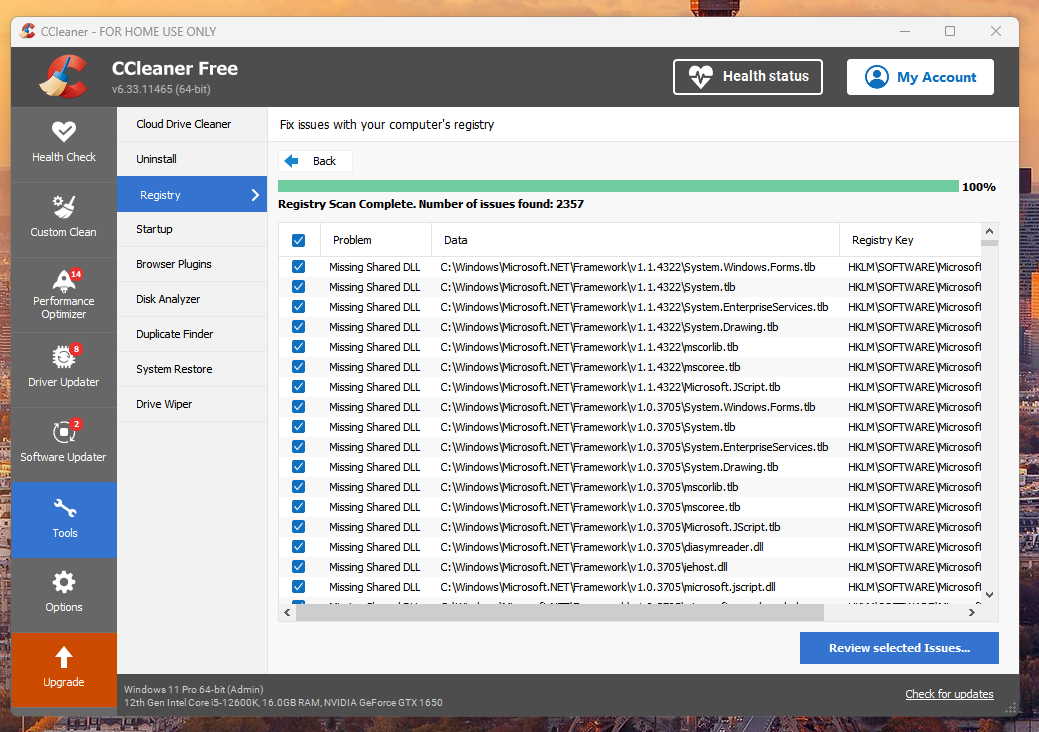1039x732 pixels.
Task: Open Health Check from the sidebar
Action: point(64,143)
